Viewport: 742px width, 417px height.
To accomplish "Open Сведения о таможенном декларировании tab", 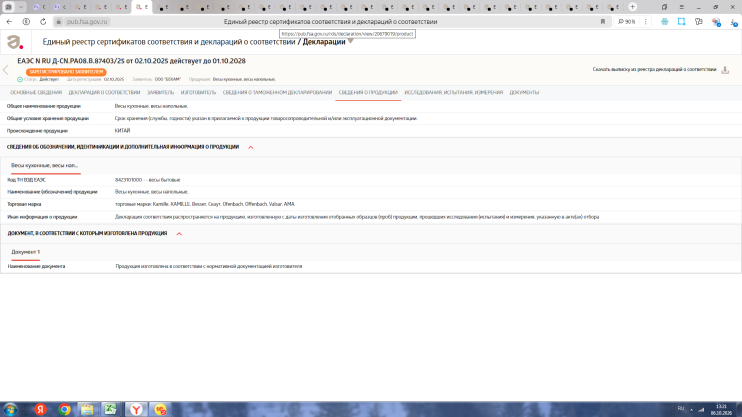I will coord(277,93).
